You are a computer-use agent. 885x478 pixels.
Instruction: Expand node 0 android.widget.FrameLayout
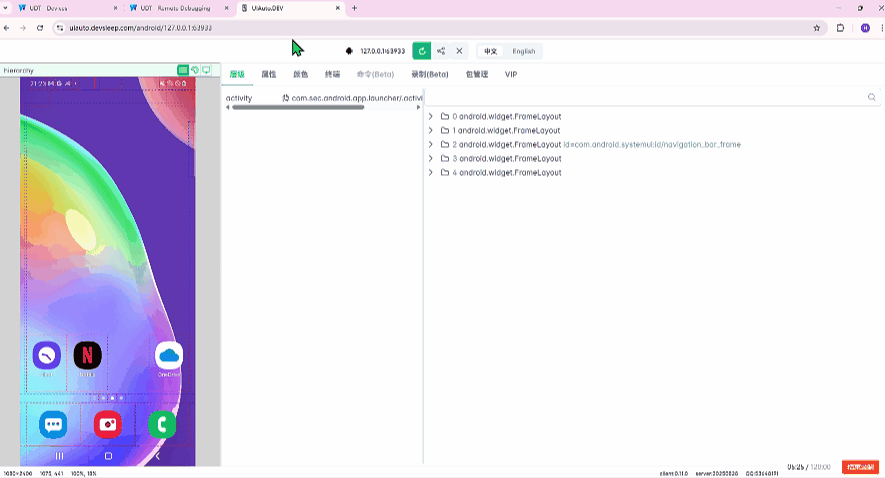pyautogui.click(x=431, y=116)
